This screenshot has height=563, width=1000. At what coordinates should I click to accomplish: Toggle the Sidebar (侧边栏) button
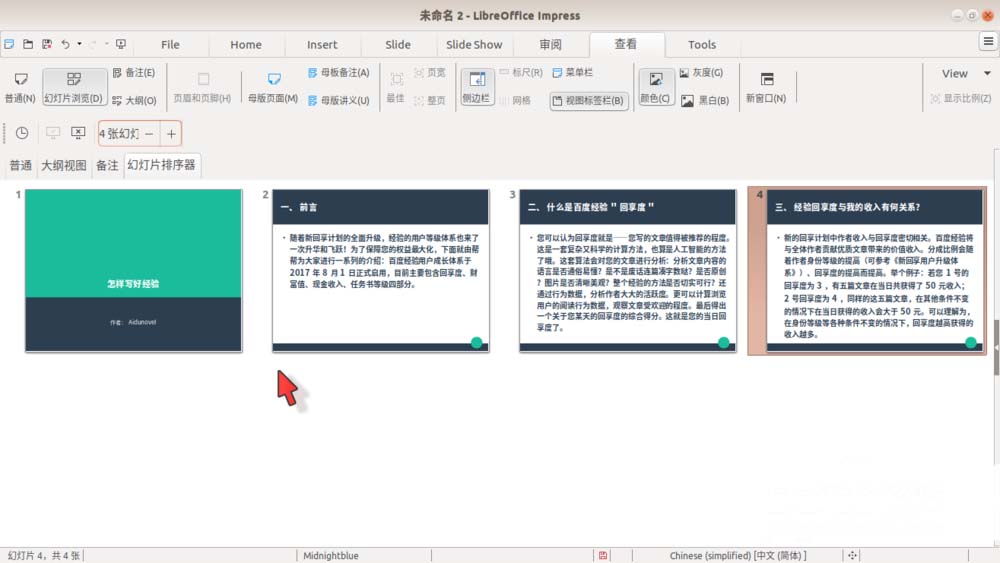476,86
